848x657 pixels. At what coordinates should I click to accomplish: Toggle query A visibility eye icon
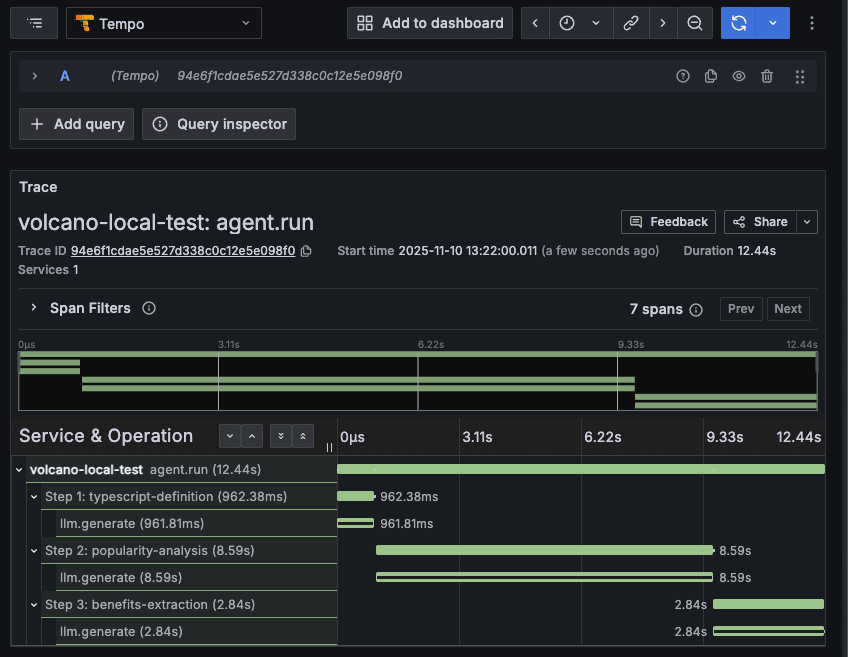[x=739, y=76]
